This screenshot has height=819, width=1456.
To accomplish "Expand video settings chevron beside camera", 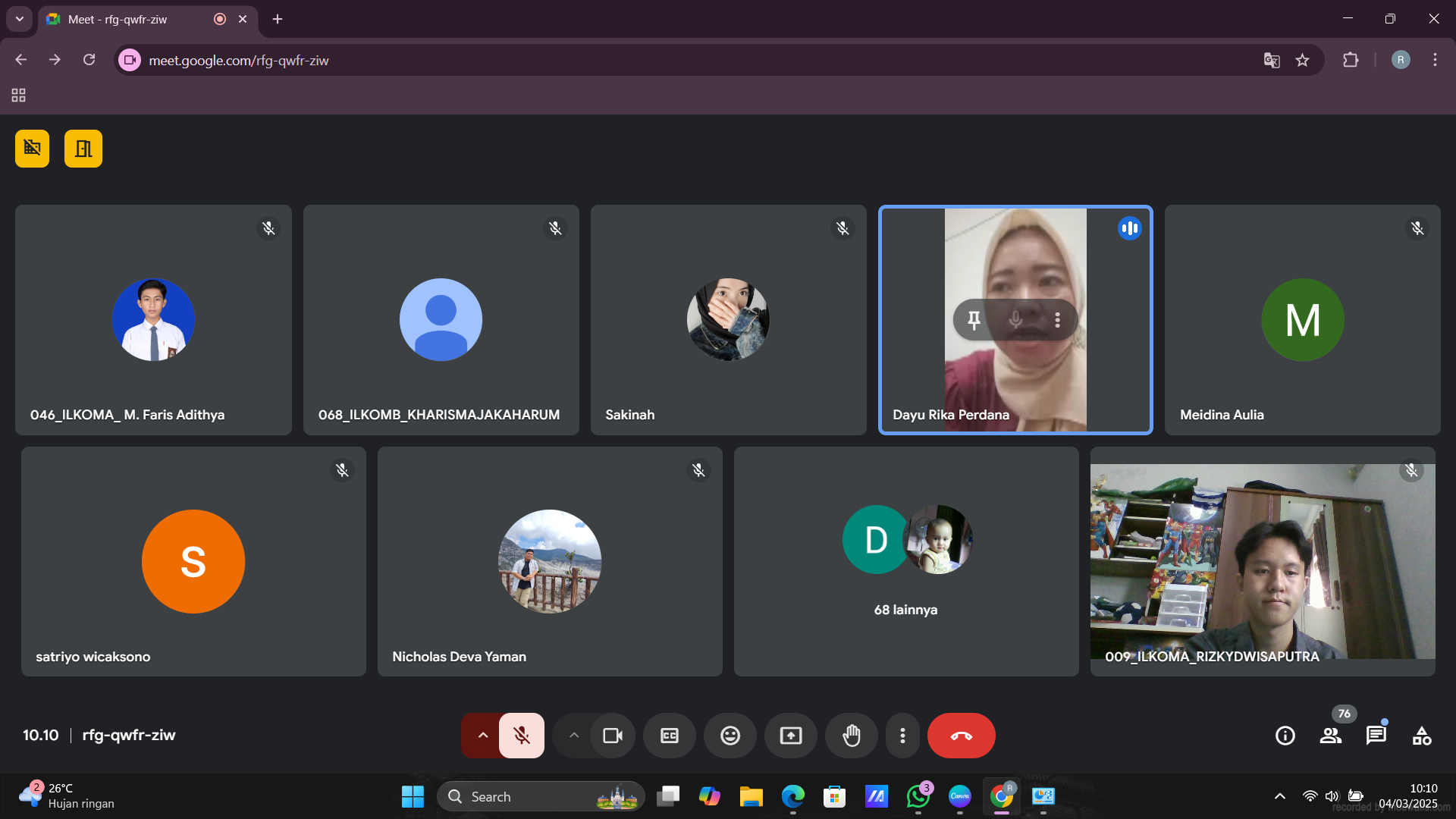I will pyautogui.click(x=574, y=736).
